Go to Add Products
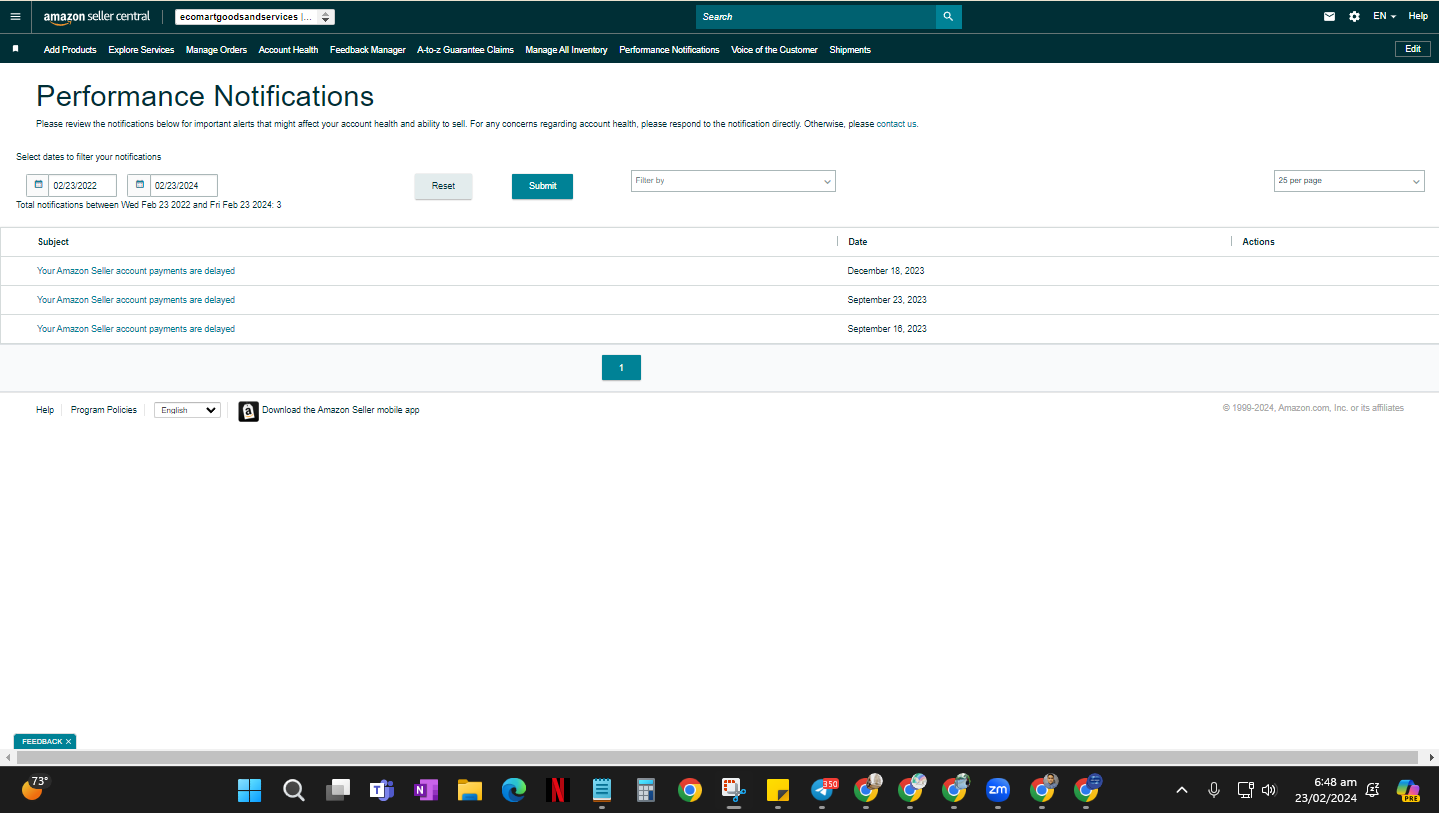Screen dimensions: 1439x813 [70, 50]
